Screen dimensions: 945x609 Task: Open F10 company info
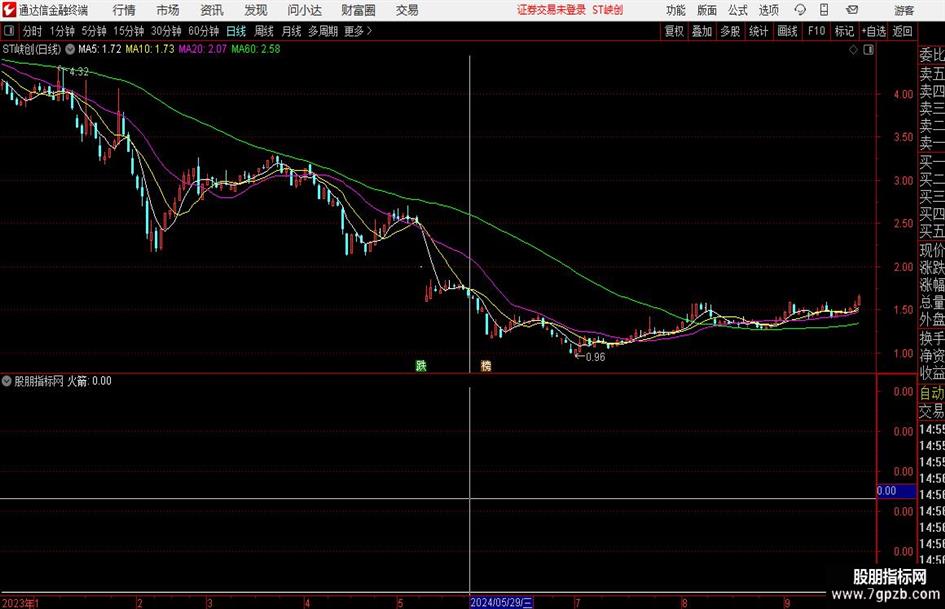(x=817, y=31)
